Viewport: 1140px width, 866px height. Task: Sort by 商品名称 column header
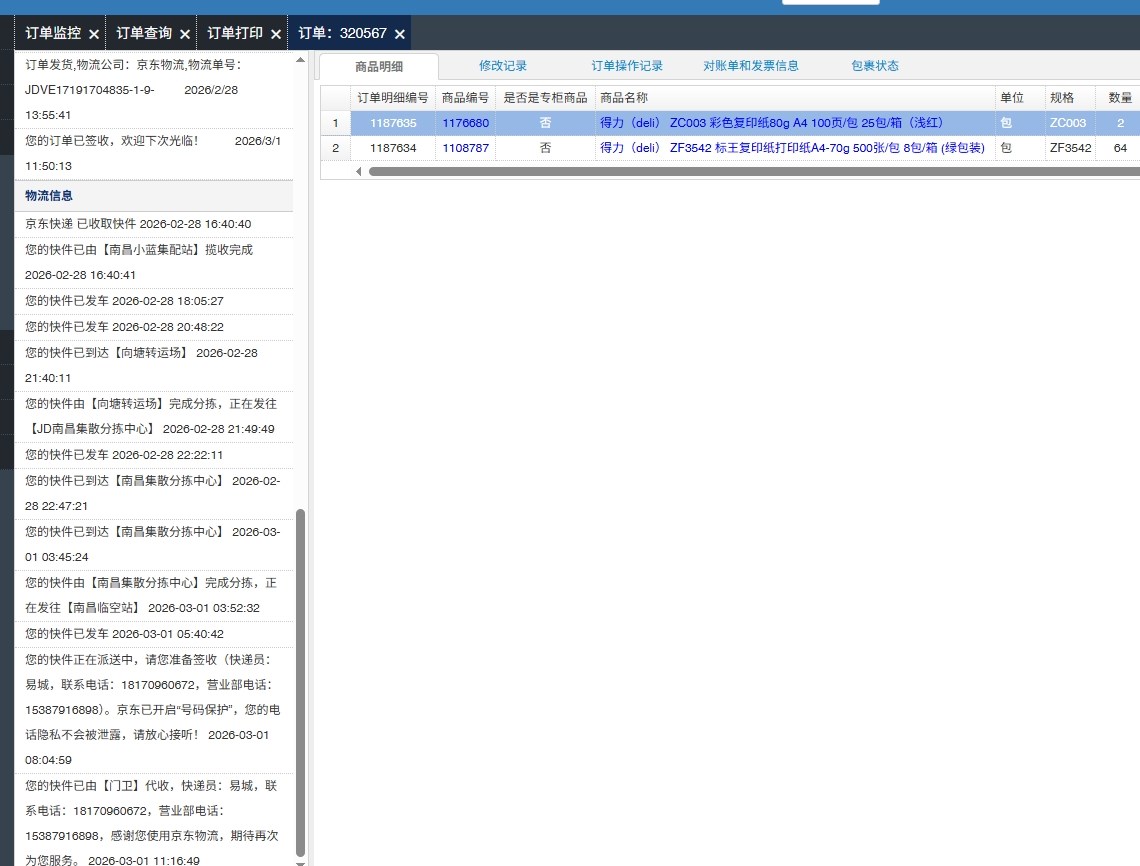(624, 98)
